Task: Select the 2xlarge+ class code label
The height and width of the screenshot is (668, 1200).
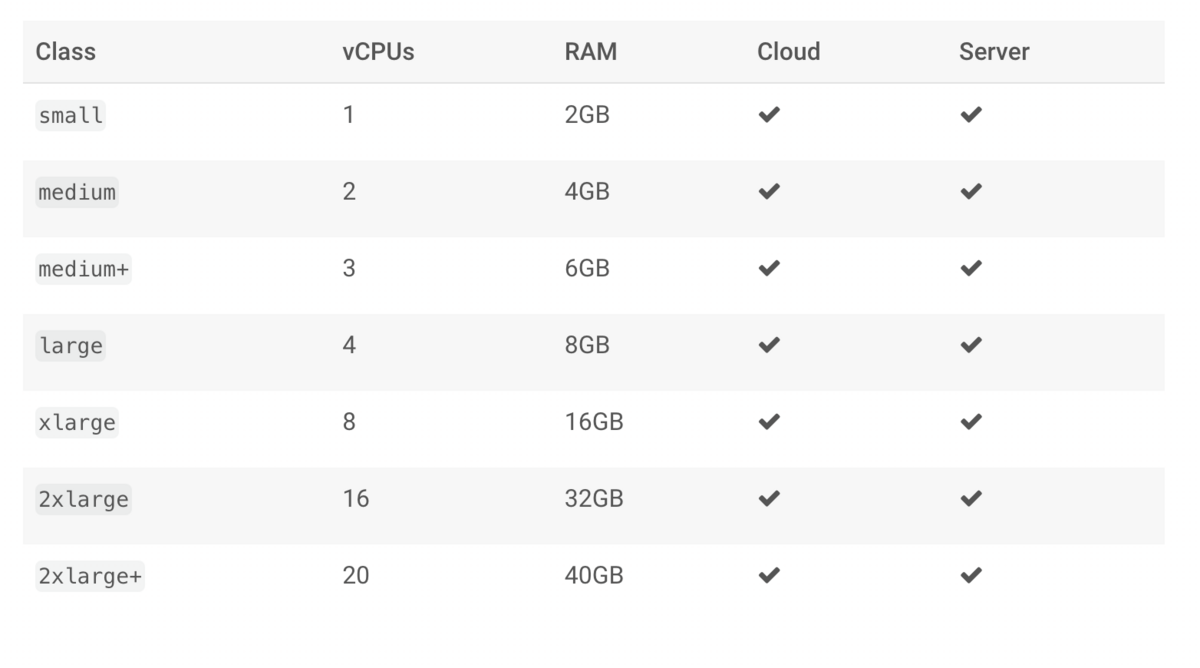Action: pos(90,576)
